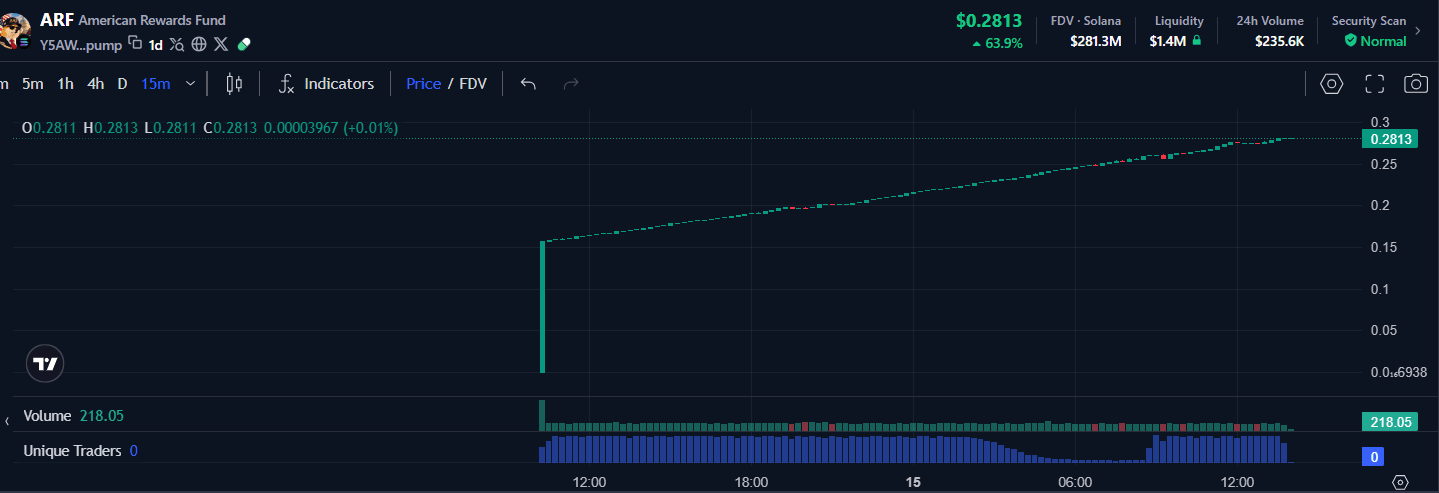Image resolution: width=1439 pixels, height=493 pixels.
Task: Click the 218.05 volume axis label
Action: [x=1390, y=422]
